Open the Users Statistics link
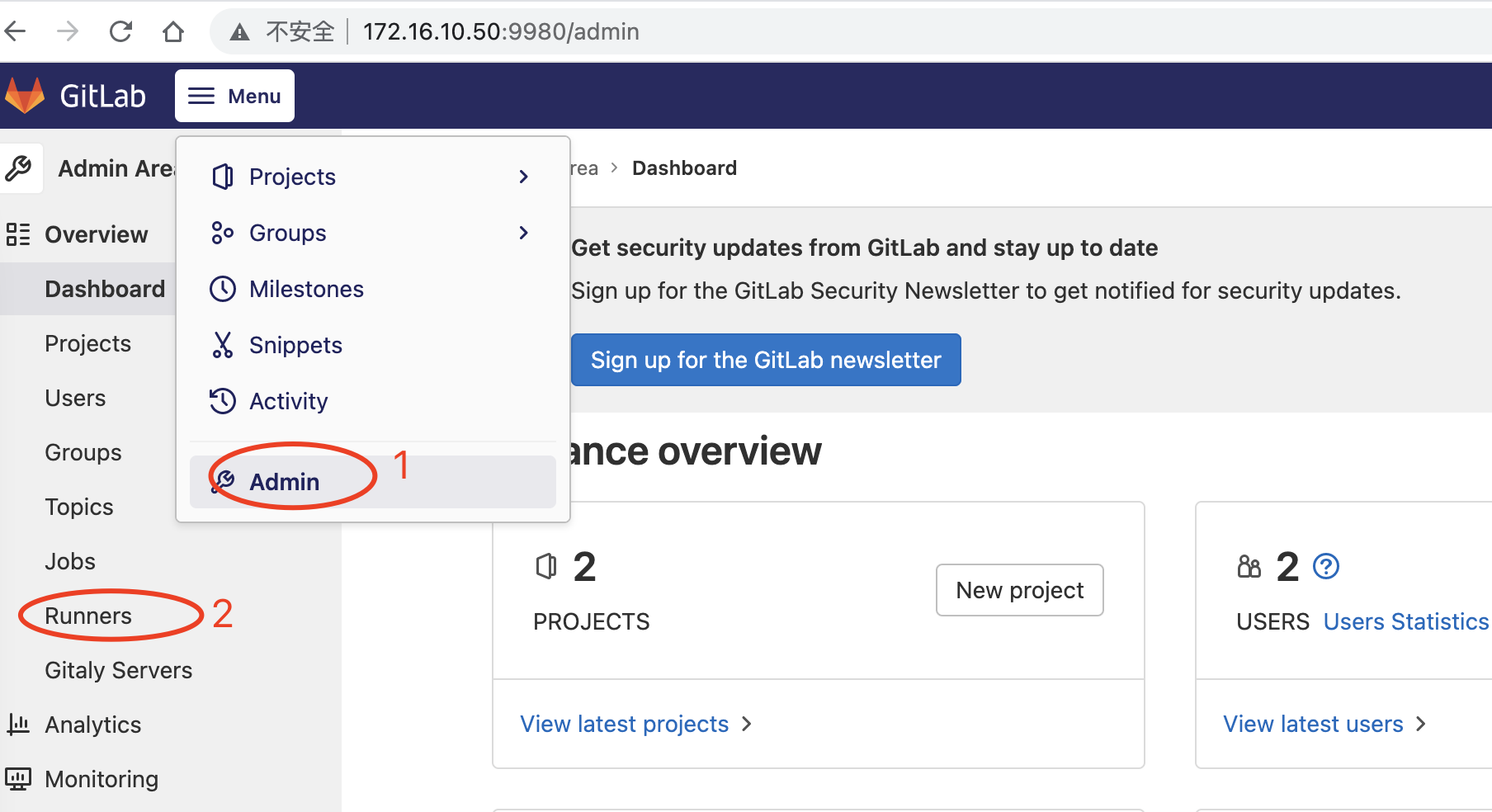Screen dimensions: 1492x812 pos(1405,621)
